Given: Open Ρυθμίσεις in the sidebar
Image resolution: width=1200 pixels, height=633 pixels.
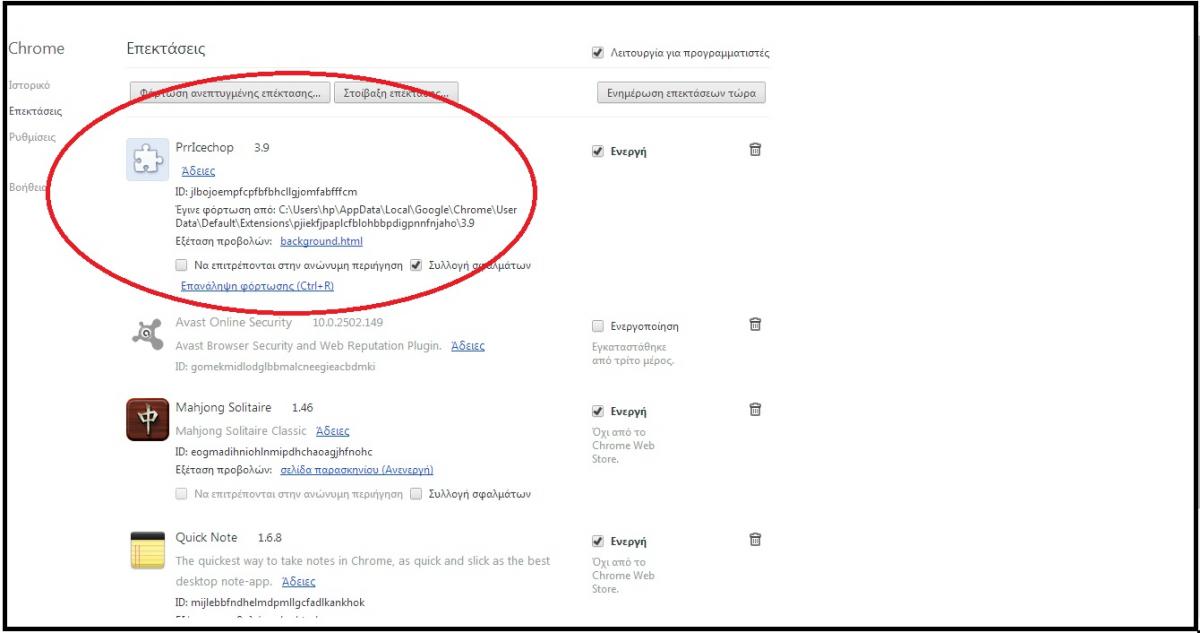Looking at the screenshot, I should (x=32, y=137).
